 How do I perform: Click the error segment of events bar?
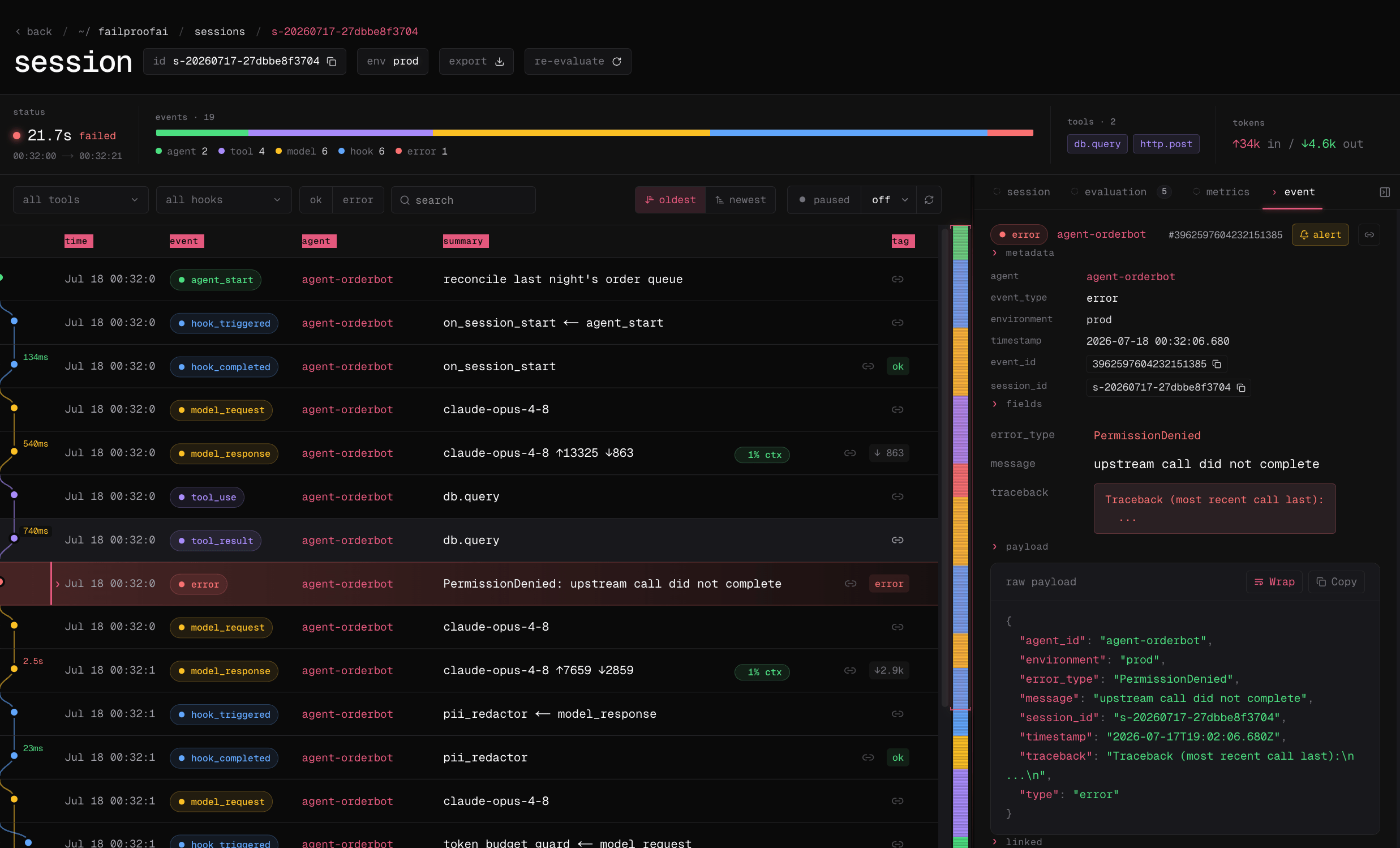tap(1010, 133)
